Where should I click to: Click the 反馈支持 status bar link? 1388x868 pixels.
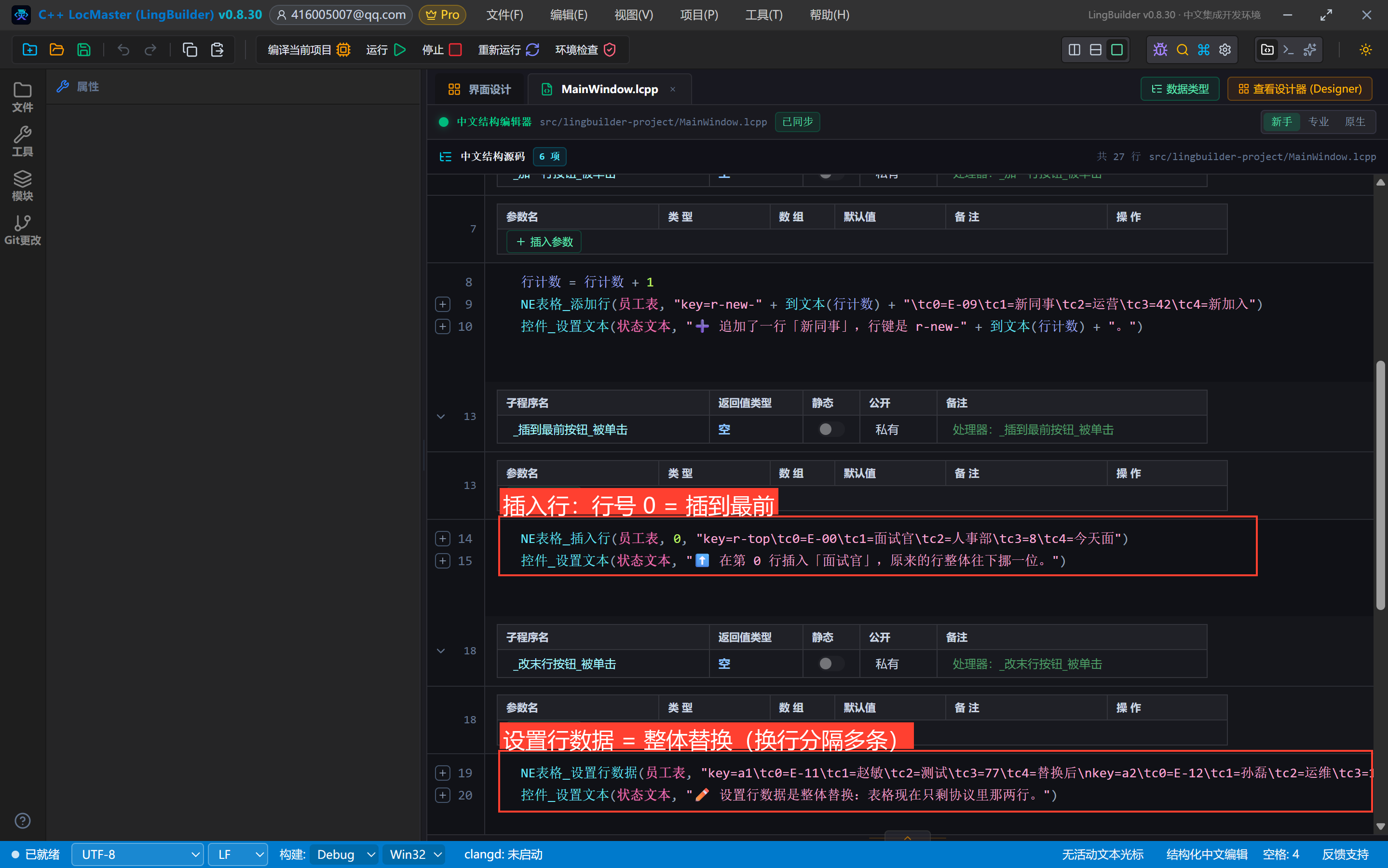pyautogui.click(x=1345, y=854)
